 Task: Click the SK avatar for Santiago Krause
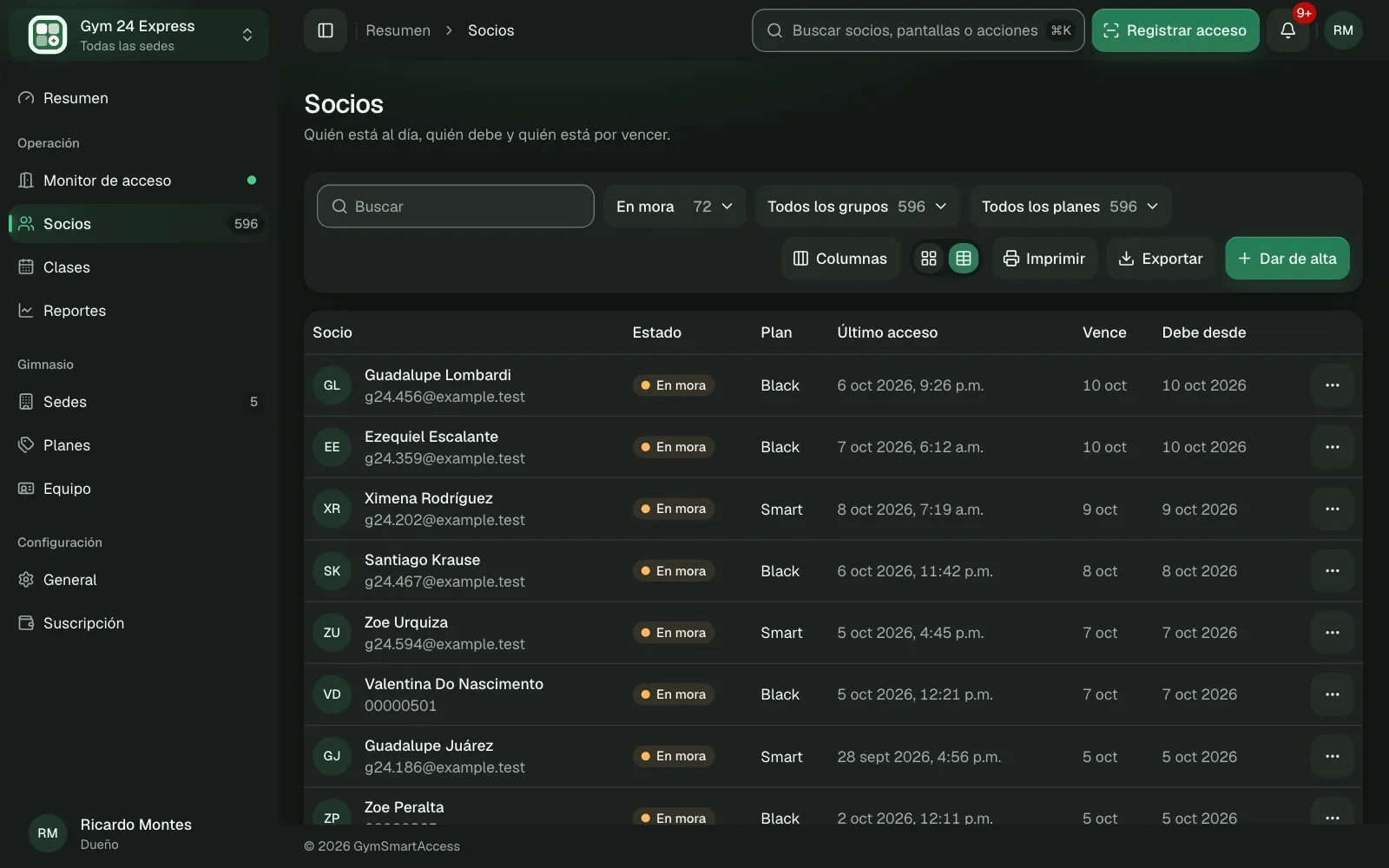coord(332,571)
